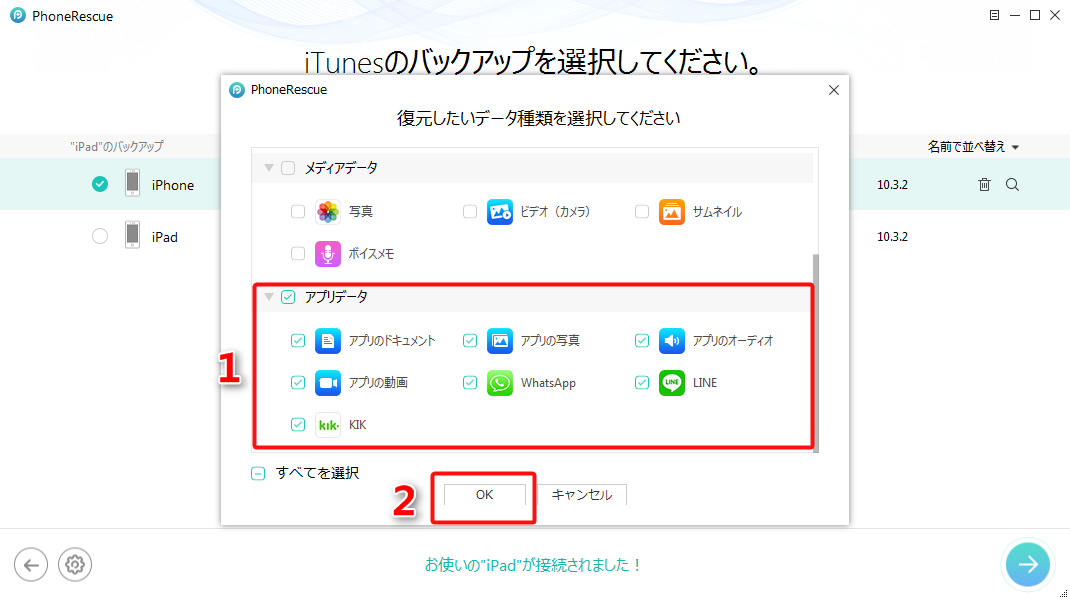Uncheck the WhatsApp checkbox

[x=469, y=383]
